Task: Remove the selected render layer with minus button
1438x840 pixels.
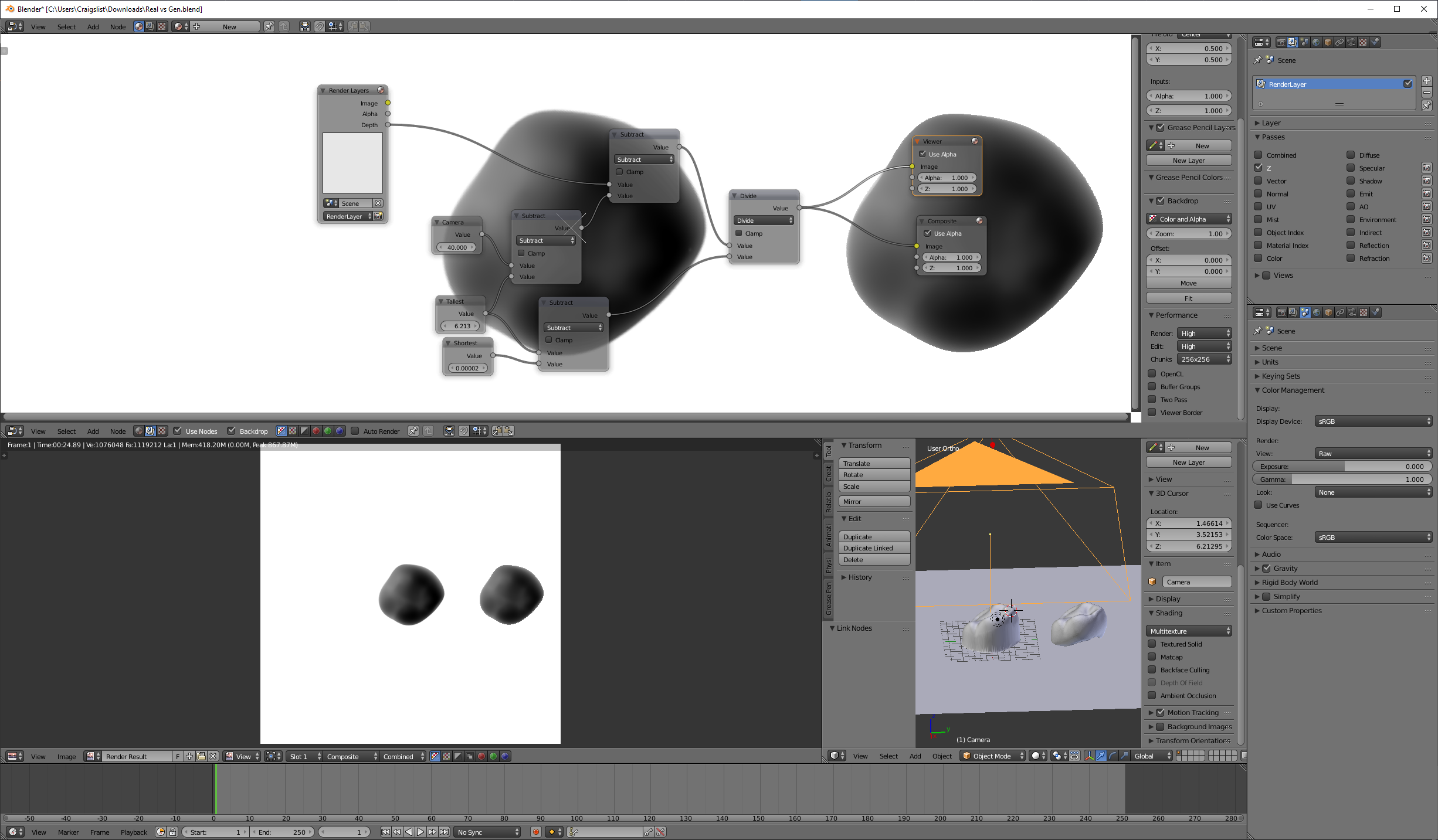Action: 1427,93
